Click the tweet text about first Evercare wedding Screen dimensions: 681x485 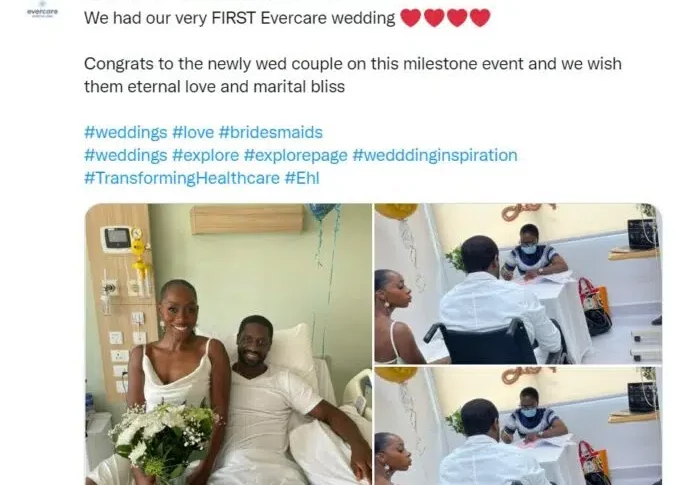pyautogui.click(x=239, y=18)
